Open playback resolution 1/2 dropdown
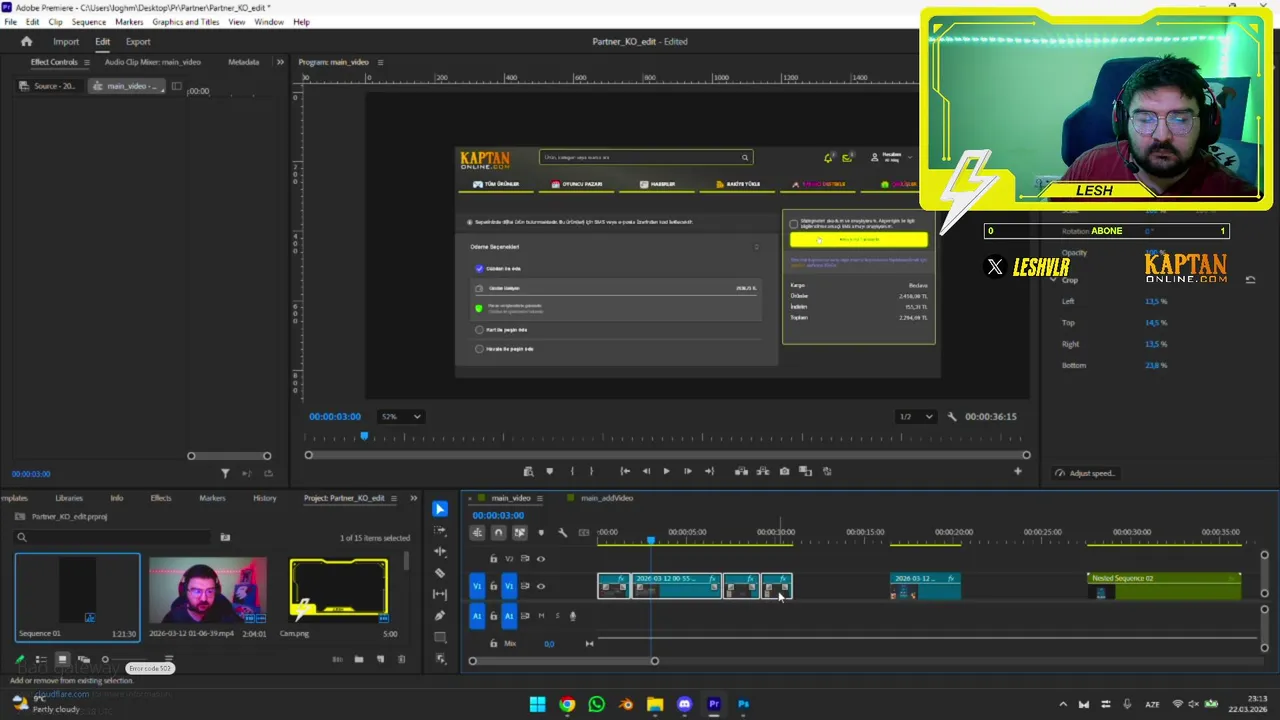Screen dimensions: 1280x720 (x=915, y=417)
